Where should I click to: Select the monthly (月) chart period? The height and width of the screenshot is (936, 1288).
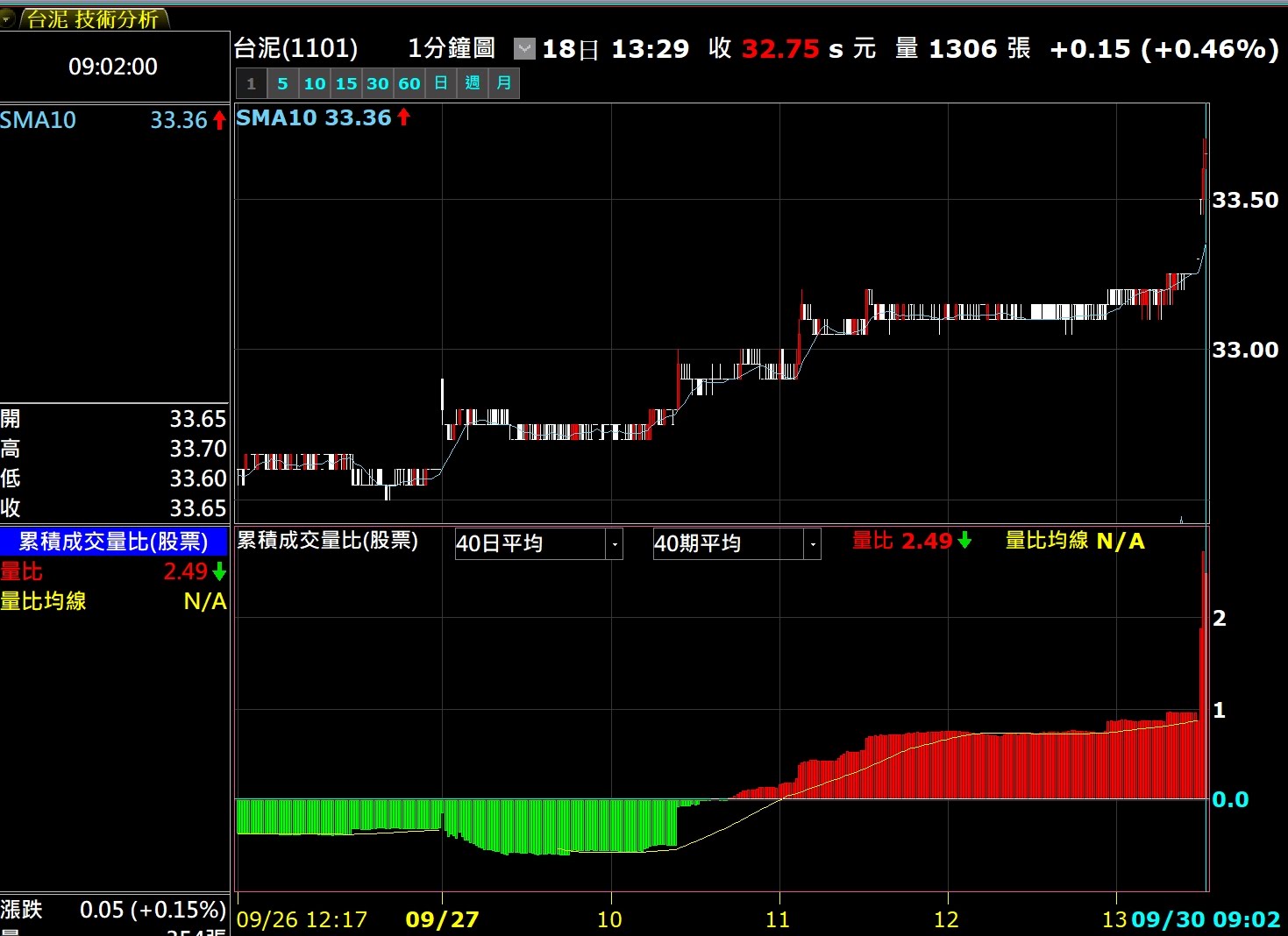(504, 84)
